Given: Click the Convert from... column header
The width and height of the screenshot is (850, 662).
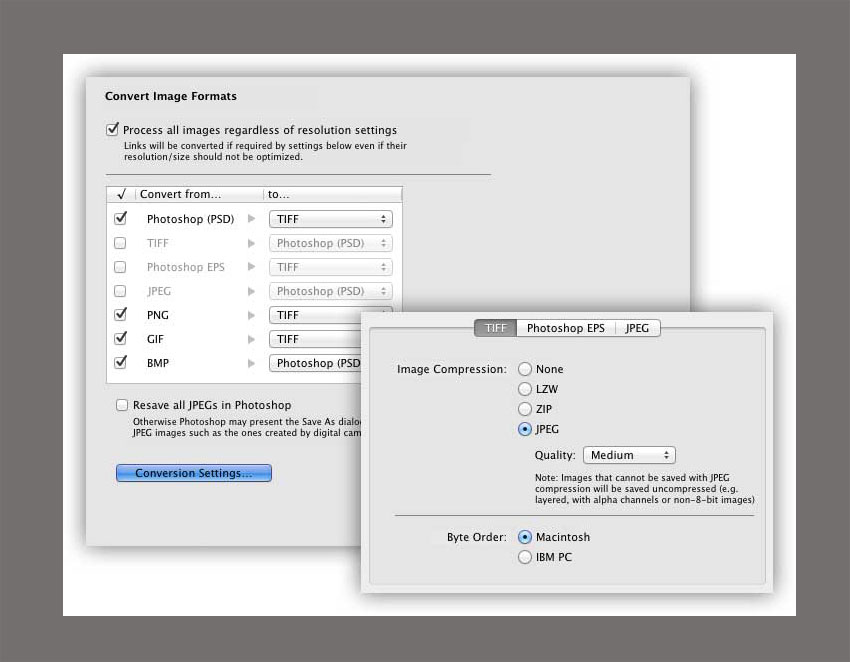Looking at the screenshot, I should click(x=199, y=194).
